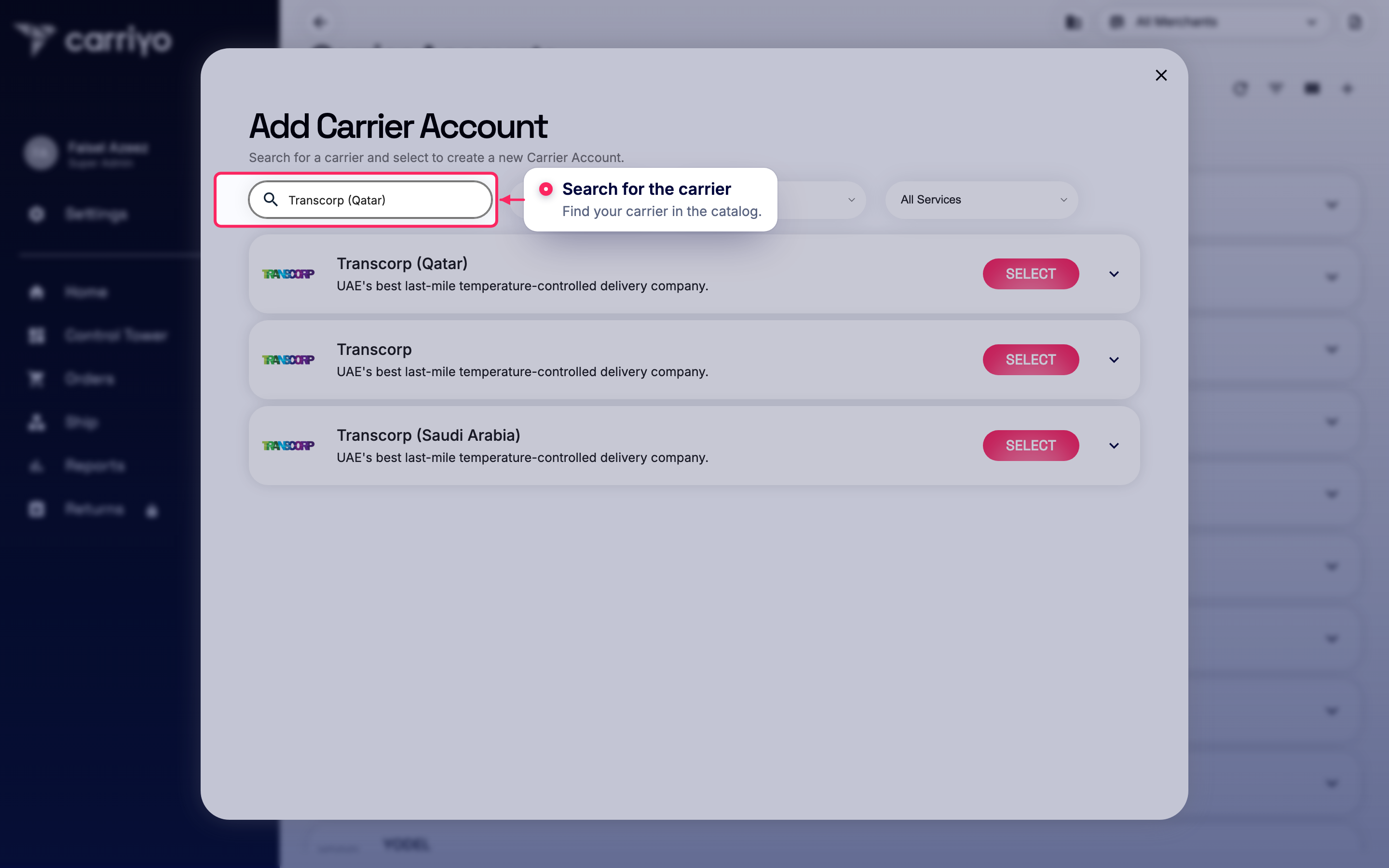Click the Transcorp (Qatar) search field
1389x868 pixels.
point(370,200)
